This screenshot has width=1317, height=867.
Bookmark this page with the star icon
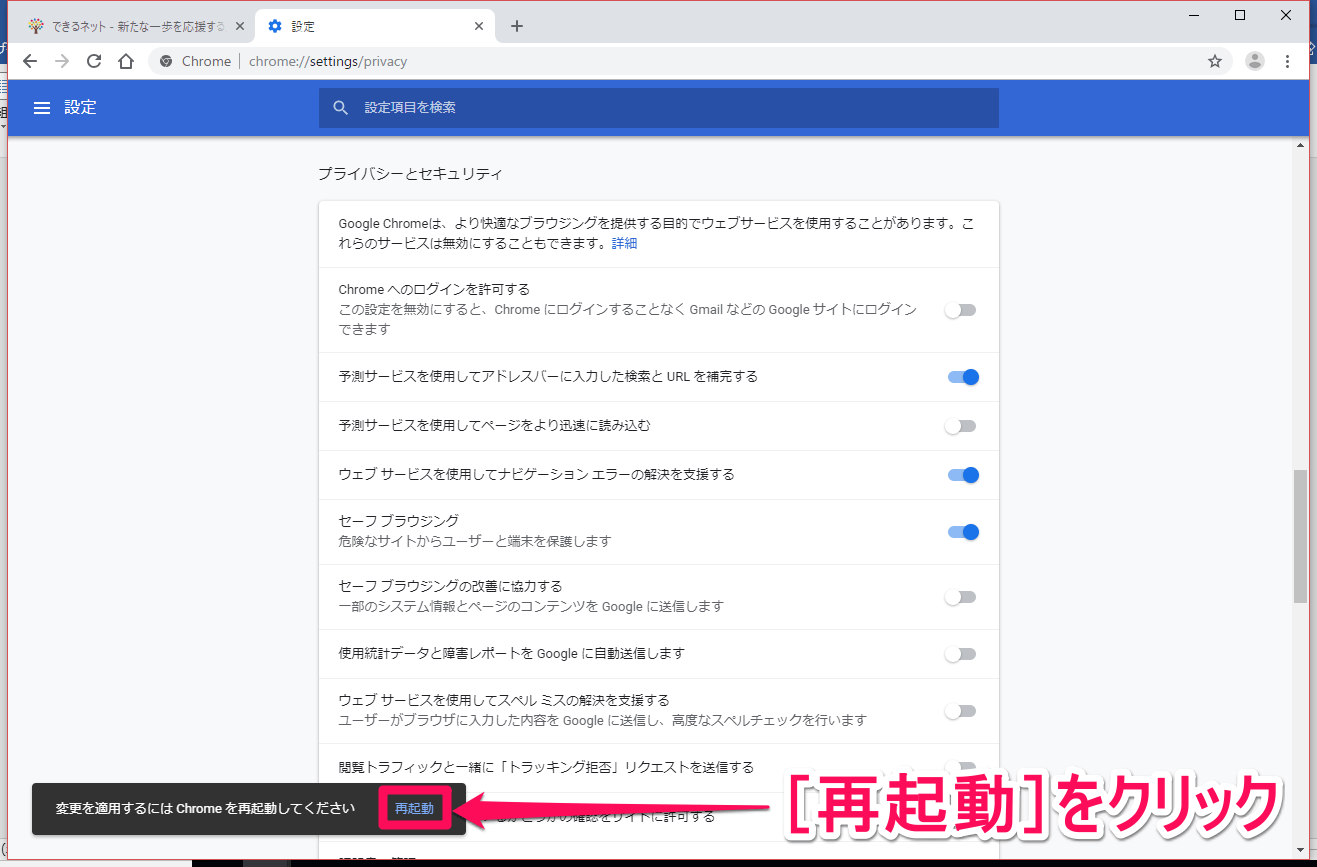1215,61
